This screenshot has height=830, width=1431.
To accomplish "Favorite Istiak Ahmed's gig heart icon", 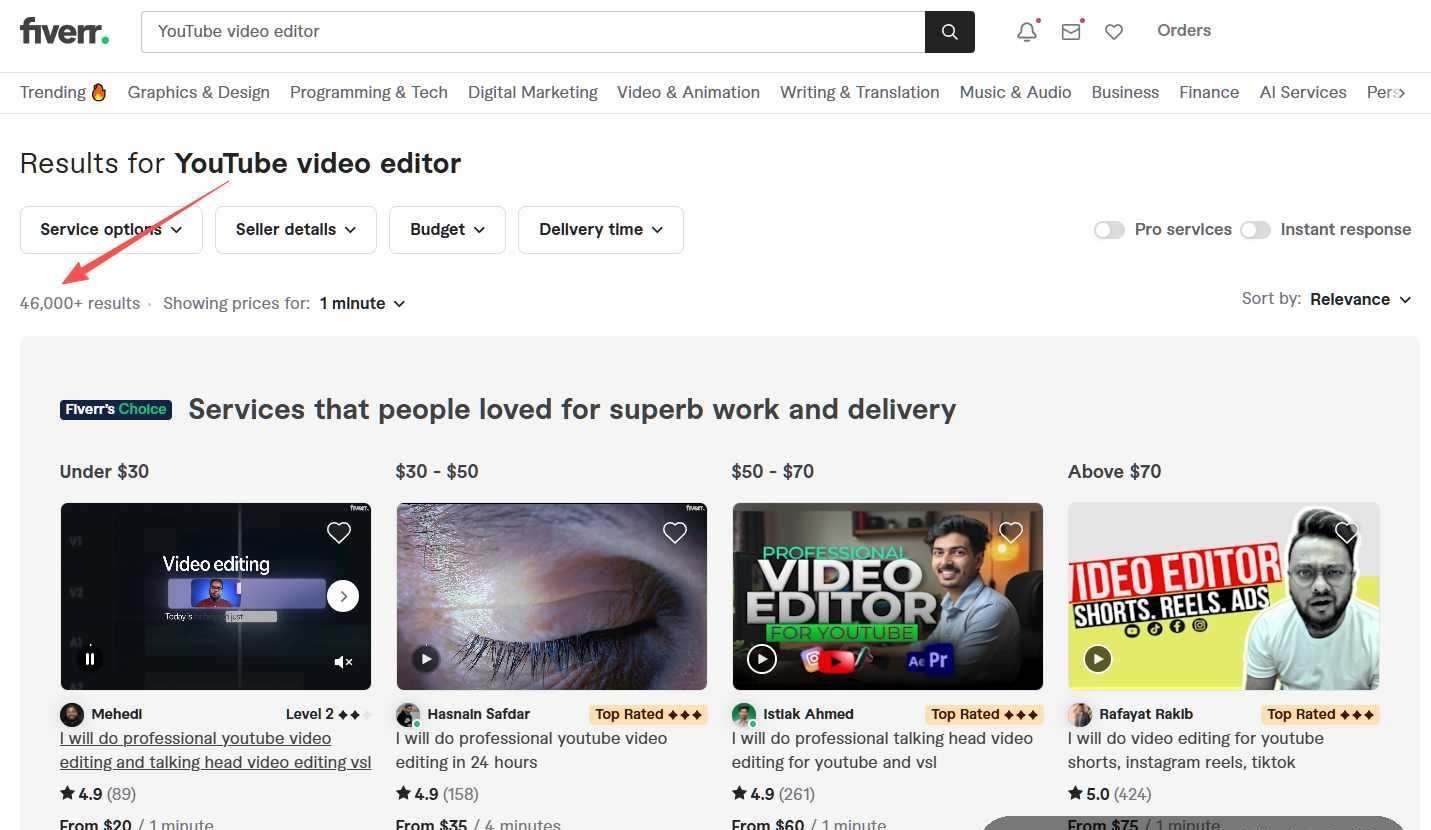I will point(1011,532).
